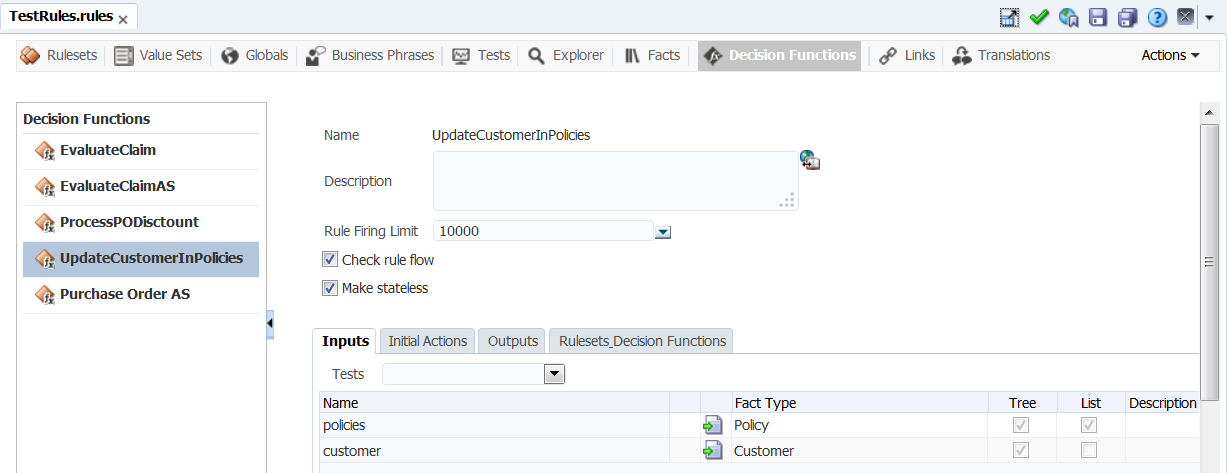Open the Actions dropdown menu
The image size is (1227, 473).
point(1170,56)
